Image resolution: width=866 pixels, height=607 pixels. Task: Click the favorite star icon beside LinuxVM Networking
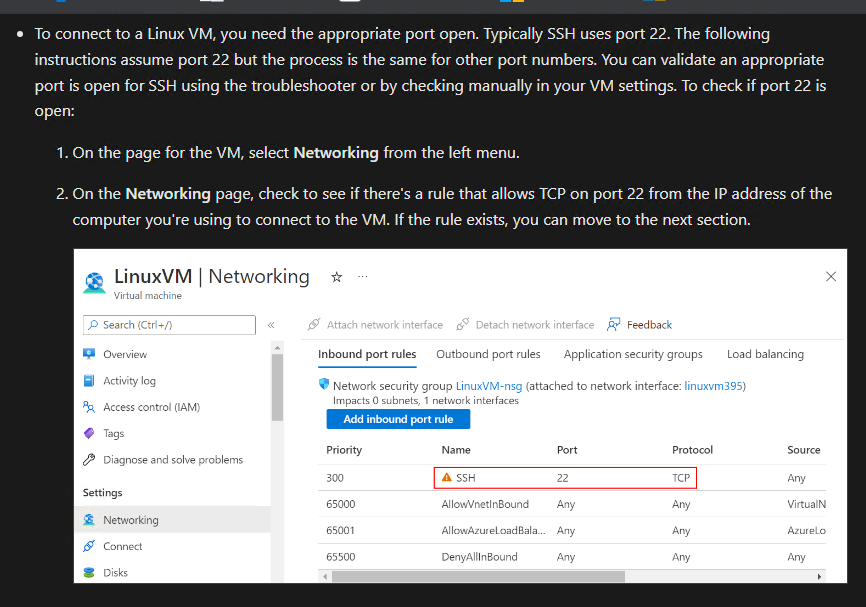coord(336,277)
